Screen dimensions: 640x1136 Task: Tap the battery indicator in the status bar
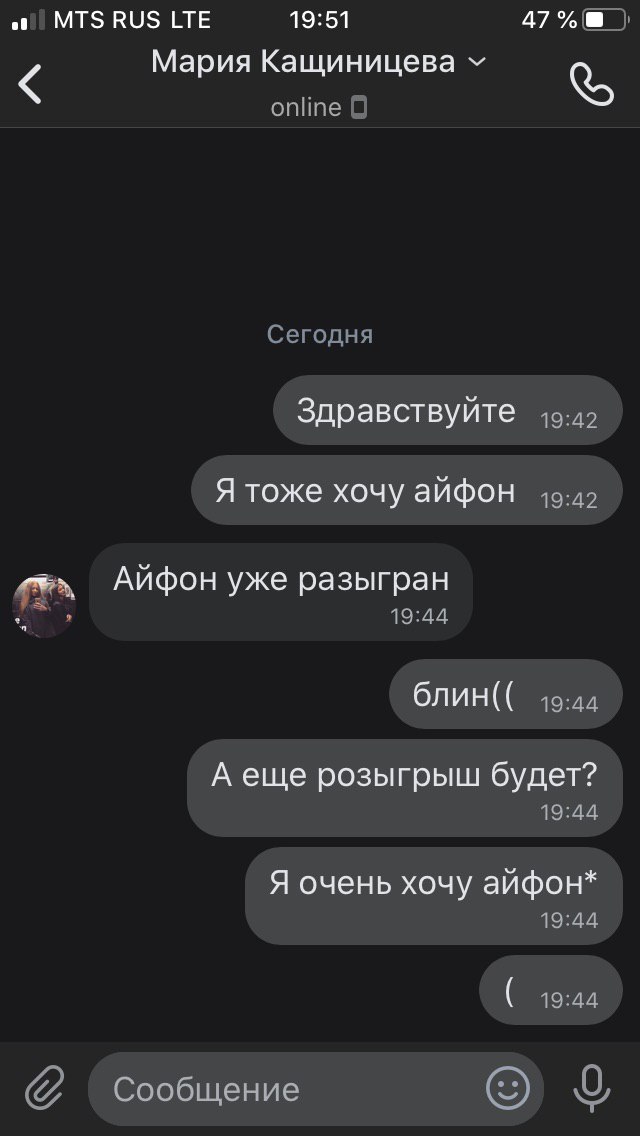tap(605, 20)
